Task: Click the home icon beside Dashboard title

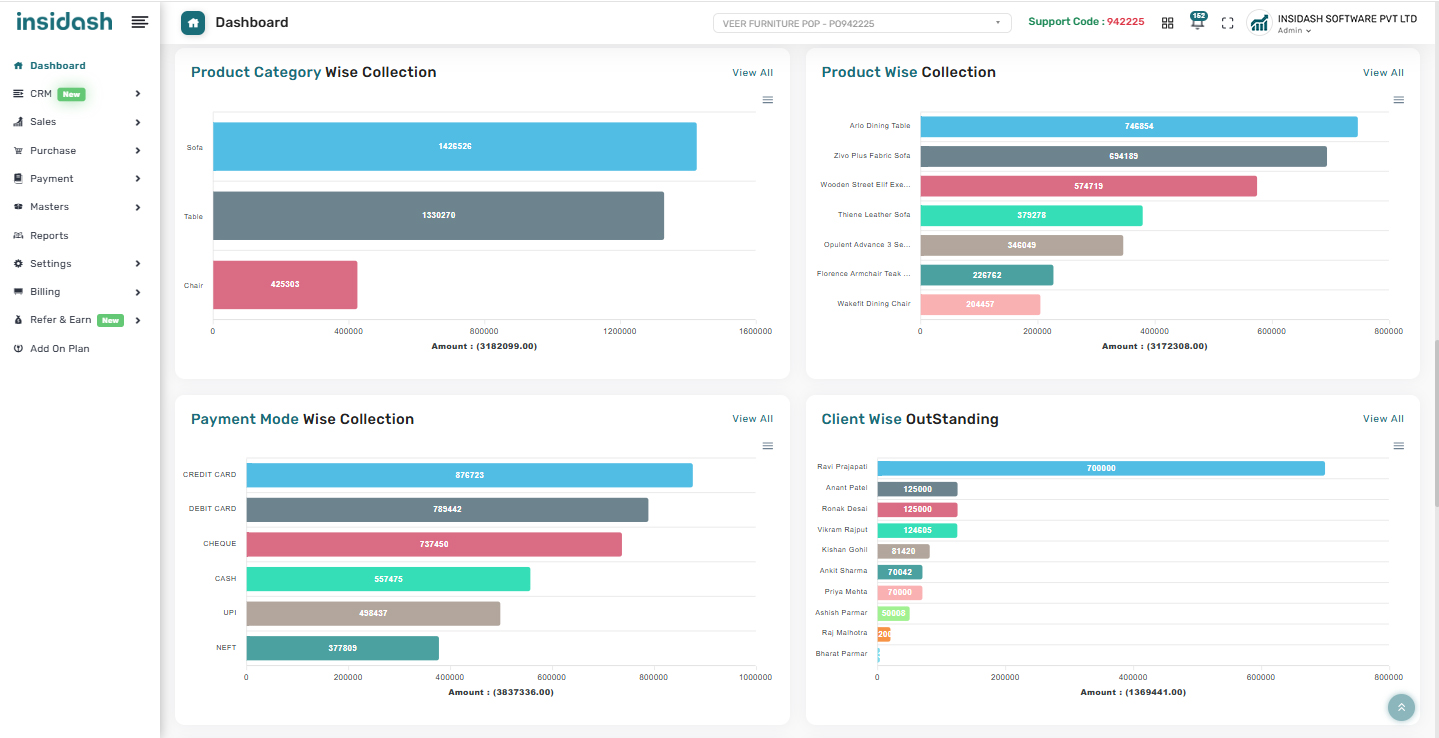Action: click(x=193, y=22)
